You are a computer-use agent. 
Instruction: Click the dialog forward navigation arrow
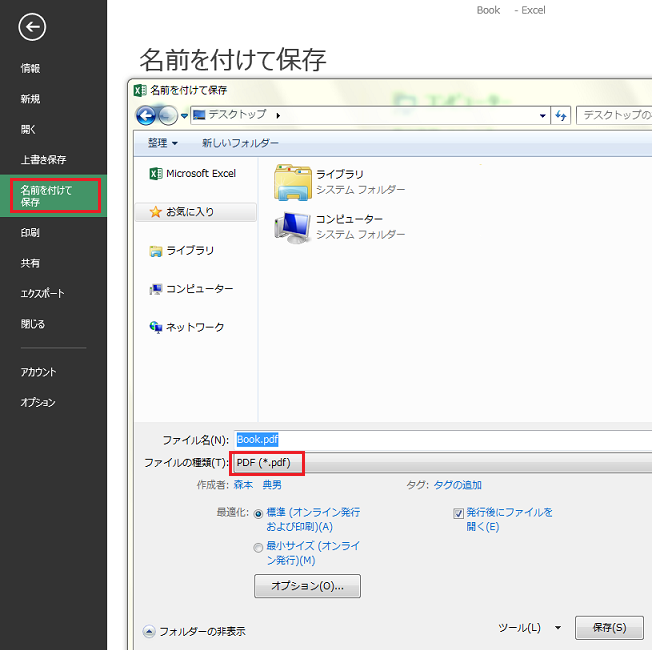(167, 115)
